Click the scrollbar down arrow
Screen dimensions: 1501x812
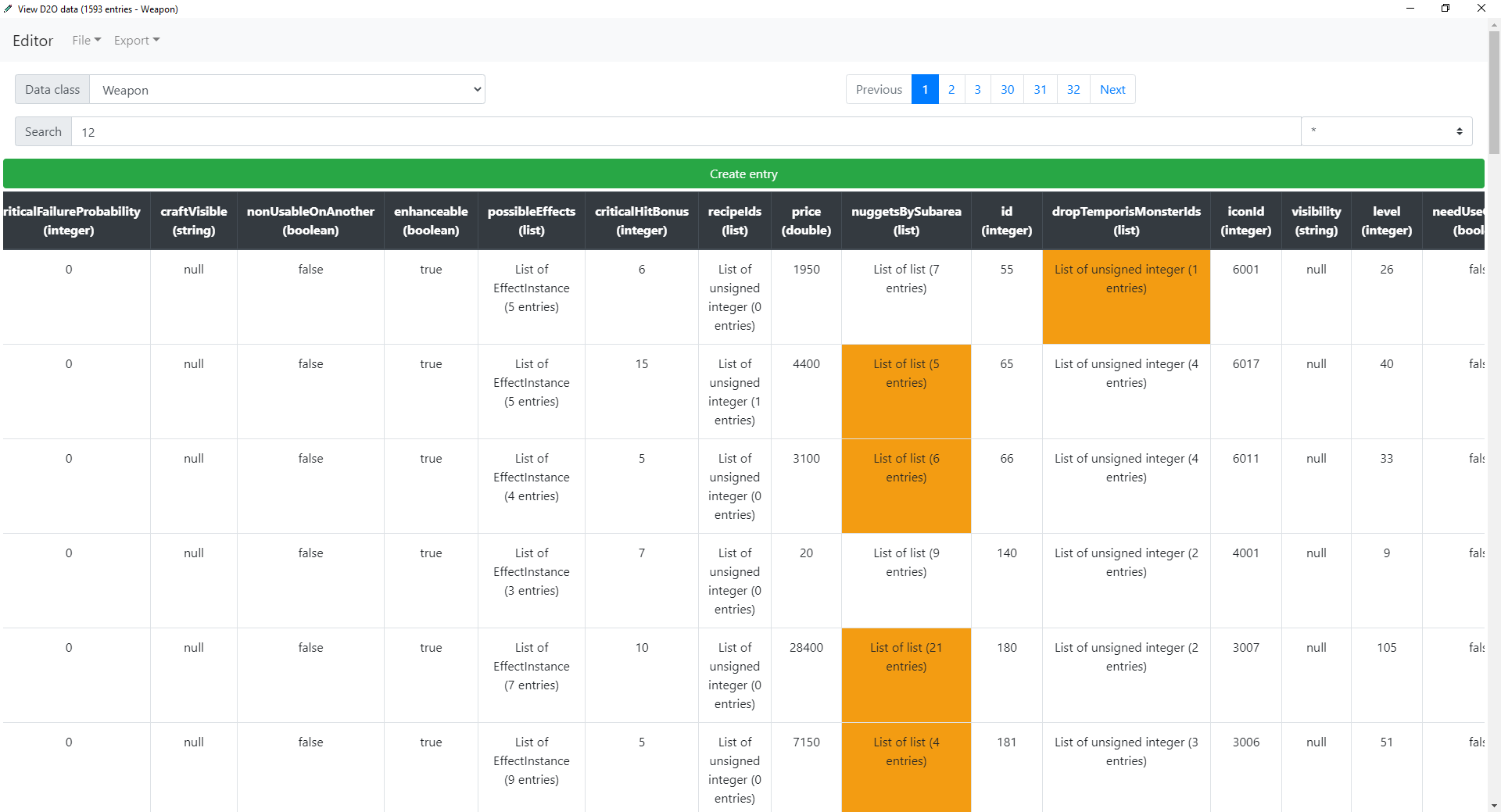[1494, 805]
